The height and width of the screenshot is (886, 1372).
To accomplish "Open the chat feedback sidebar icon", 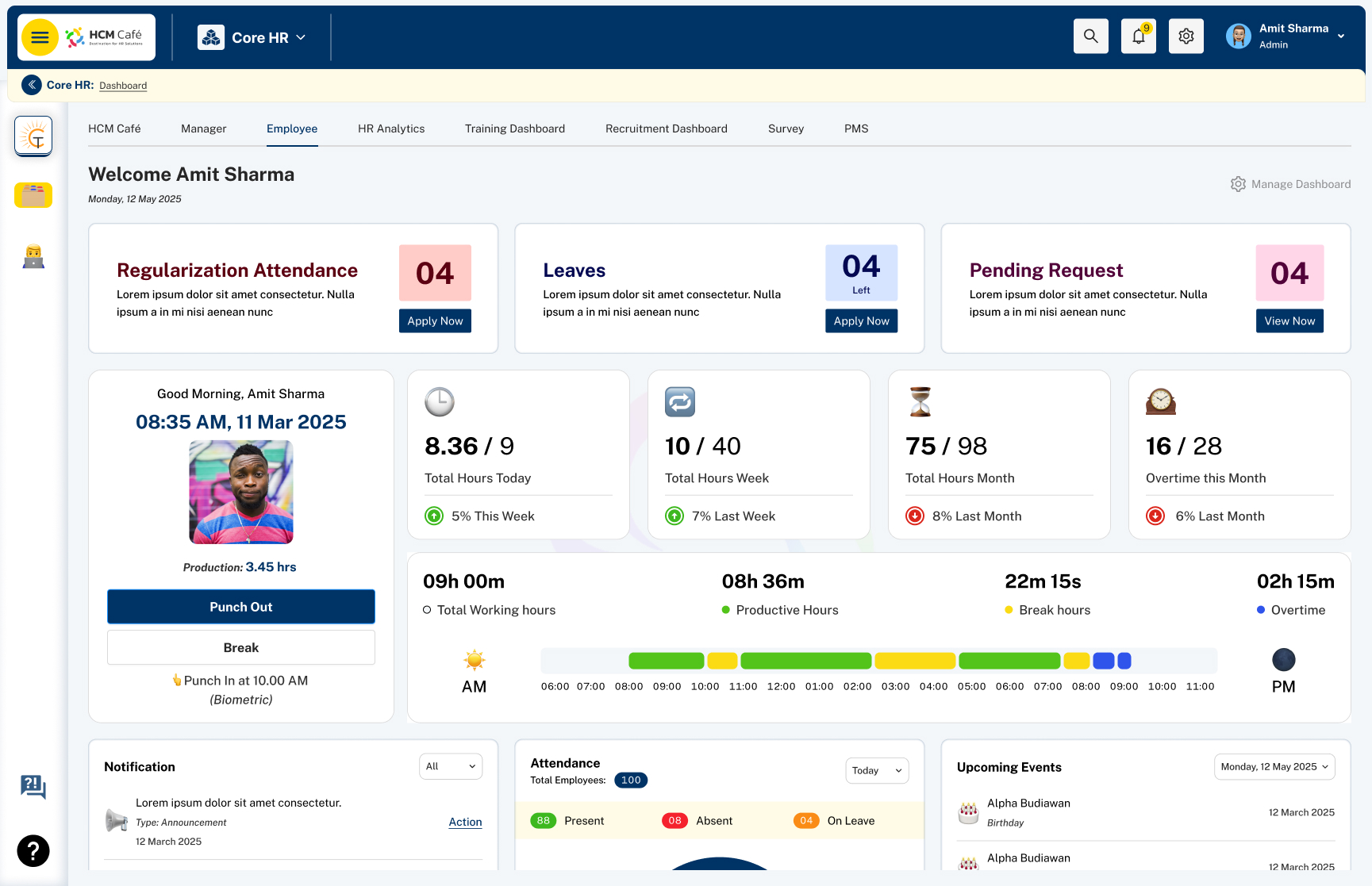I will click(x=33, y=787).
